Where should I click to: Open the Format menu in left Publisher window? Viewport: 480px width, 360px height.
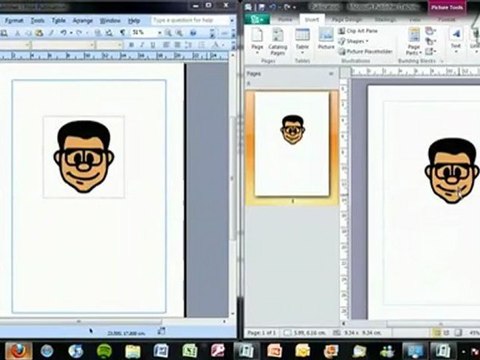coord(14,21)
